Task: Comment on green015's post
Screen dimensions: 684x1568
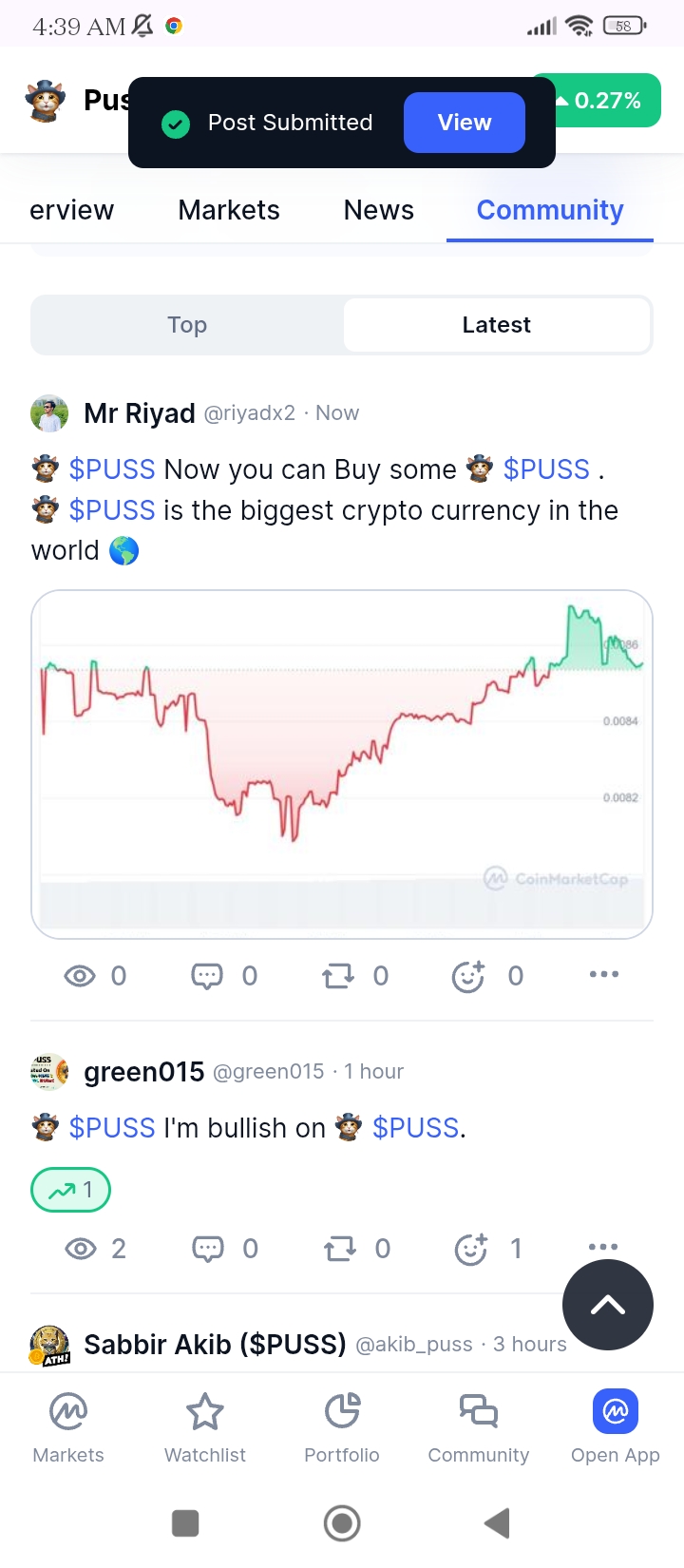Action: tap(208, 1248)
